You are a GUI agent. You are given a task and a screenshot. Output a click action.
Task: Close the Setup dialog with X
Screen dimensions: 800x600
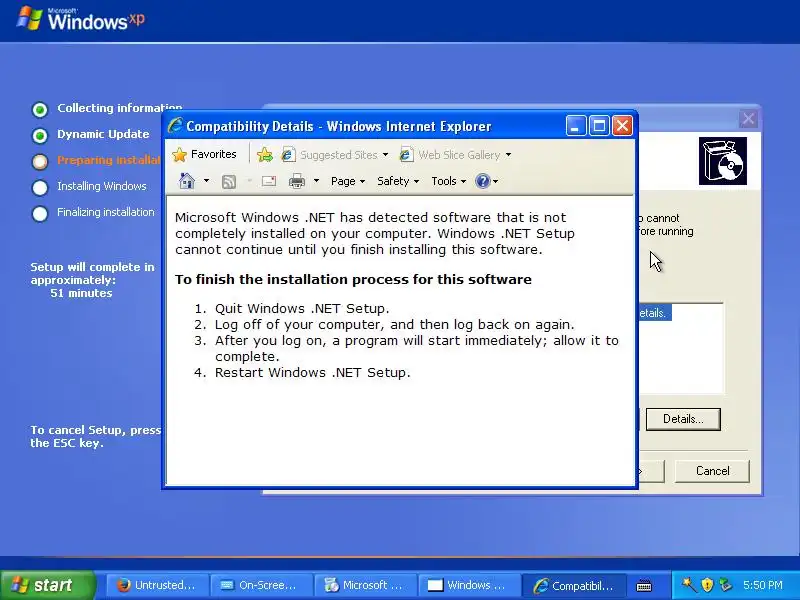pos(748,119)
